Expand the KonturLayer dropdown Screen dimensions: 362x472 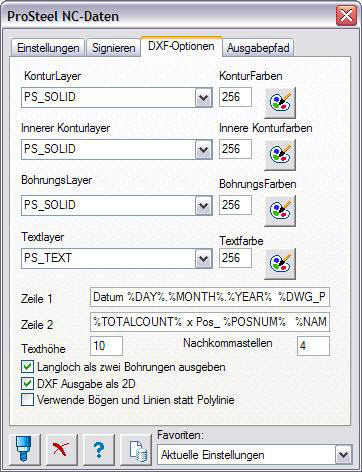pos(203,98)
